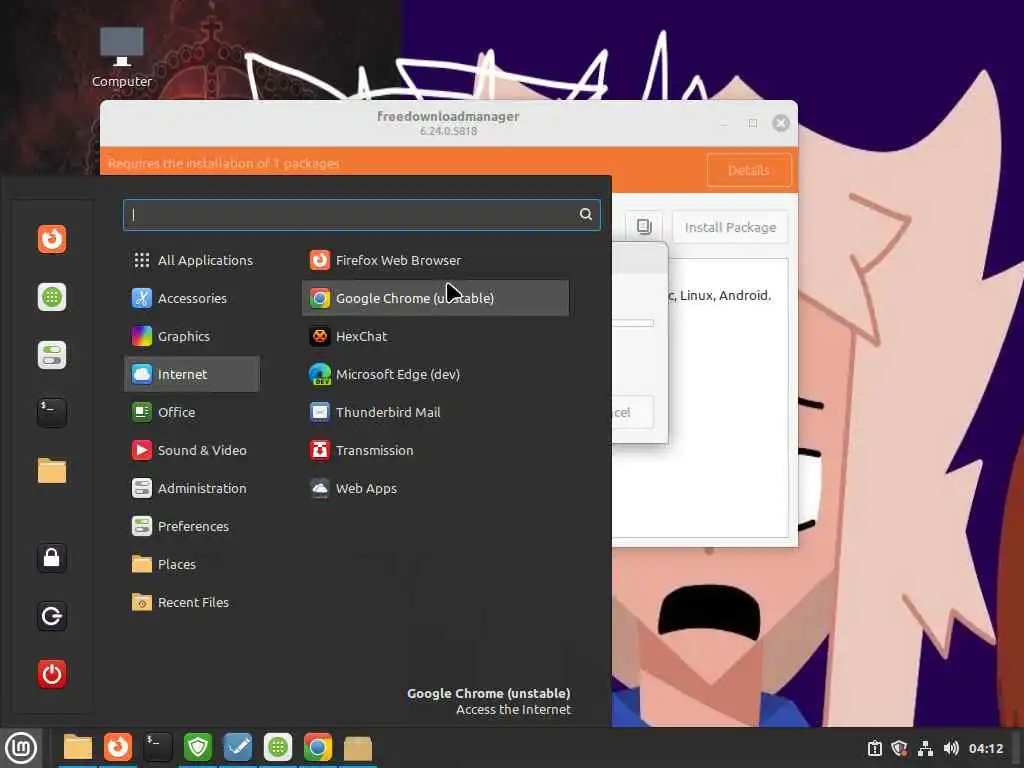
Task: Click the red Power Off icon
Action: (52, 674)
